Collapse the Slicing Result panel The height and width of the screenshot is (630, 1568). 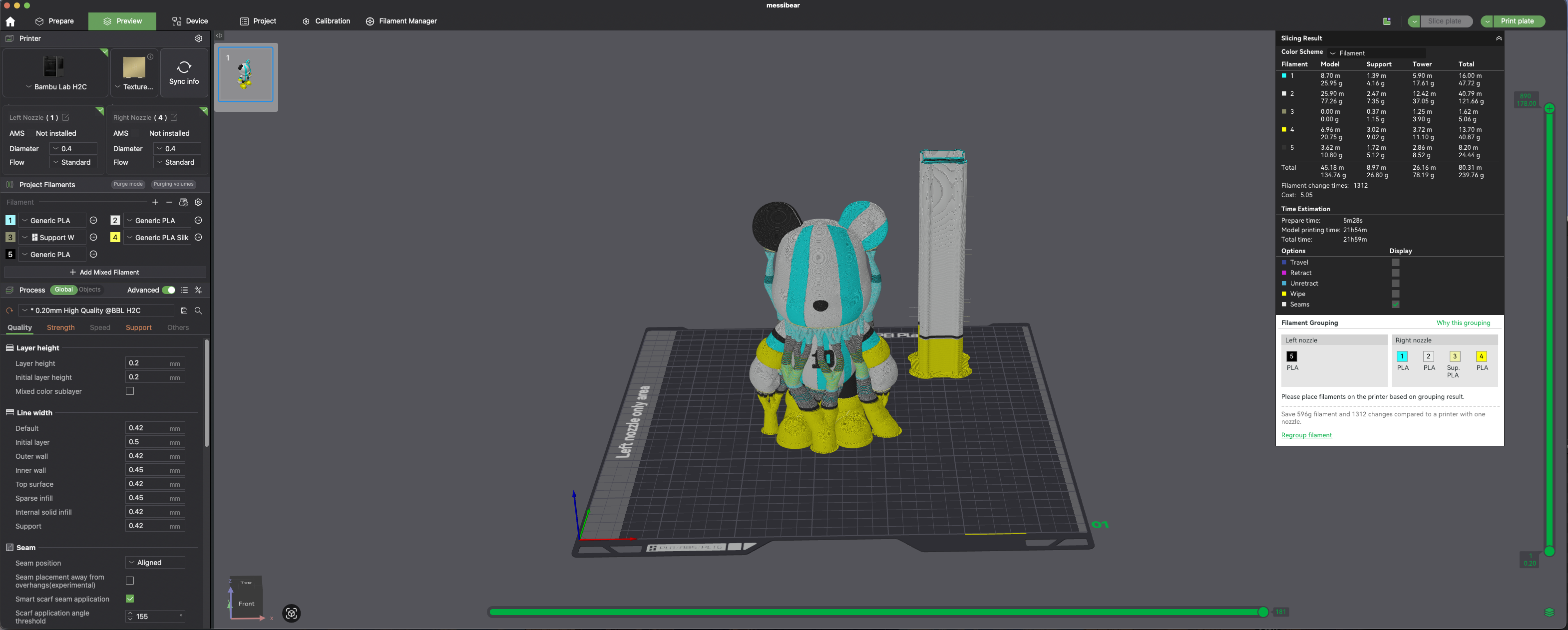click(x=1499, y=38)
